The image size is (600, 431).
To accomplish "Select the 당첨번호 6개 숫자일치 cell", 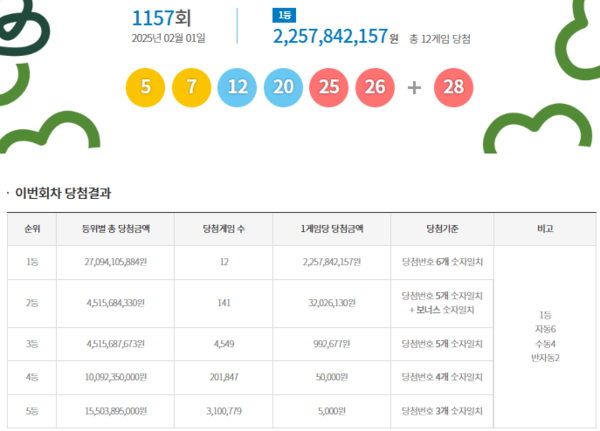I will click(442, 262).
